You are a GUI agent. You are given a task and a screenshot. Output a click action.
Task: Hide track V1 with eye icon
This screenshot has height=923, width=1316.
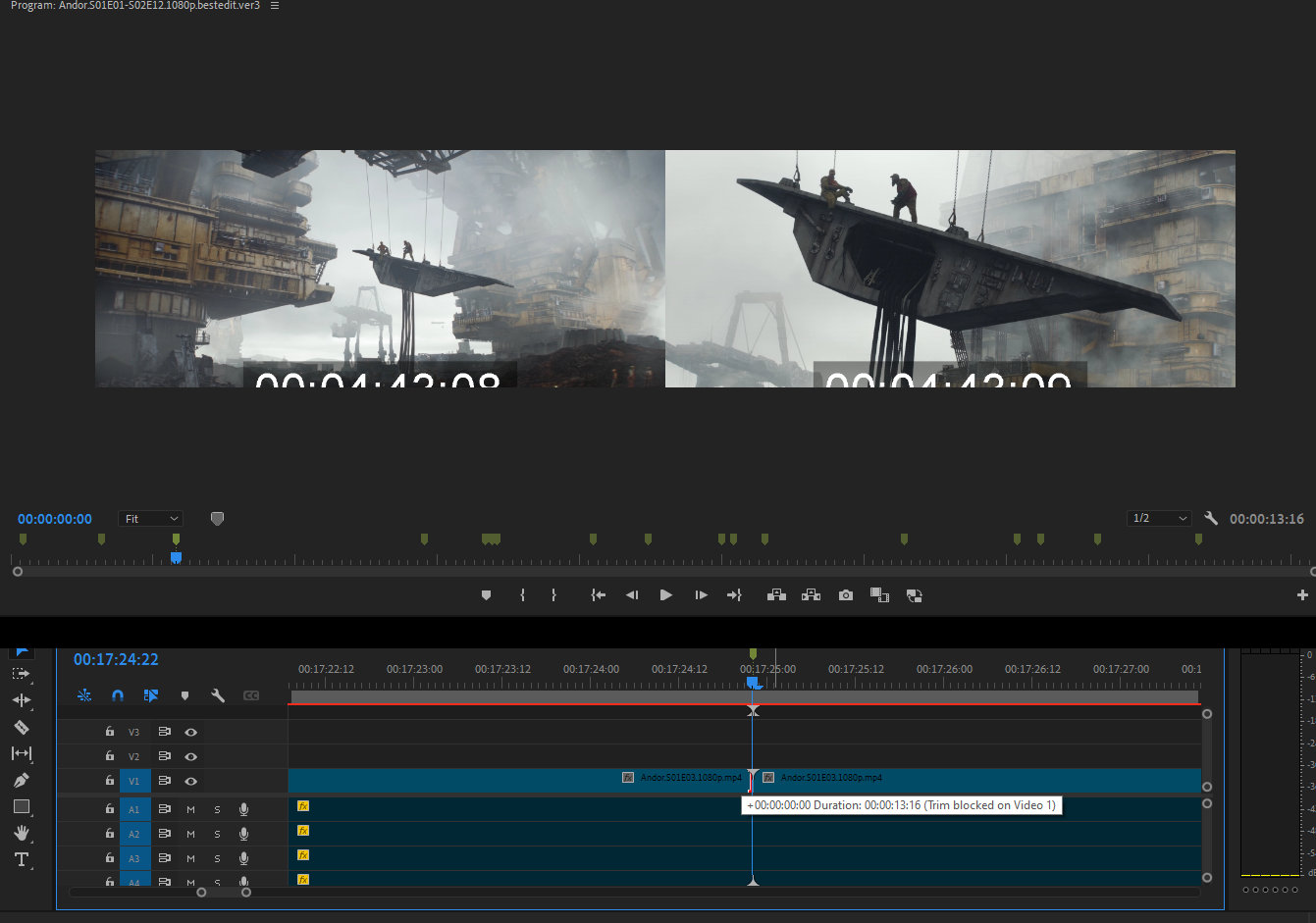click(190, 781)
